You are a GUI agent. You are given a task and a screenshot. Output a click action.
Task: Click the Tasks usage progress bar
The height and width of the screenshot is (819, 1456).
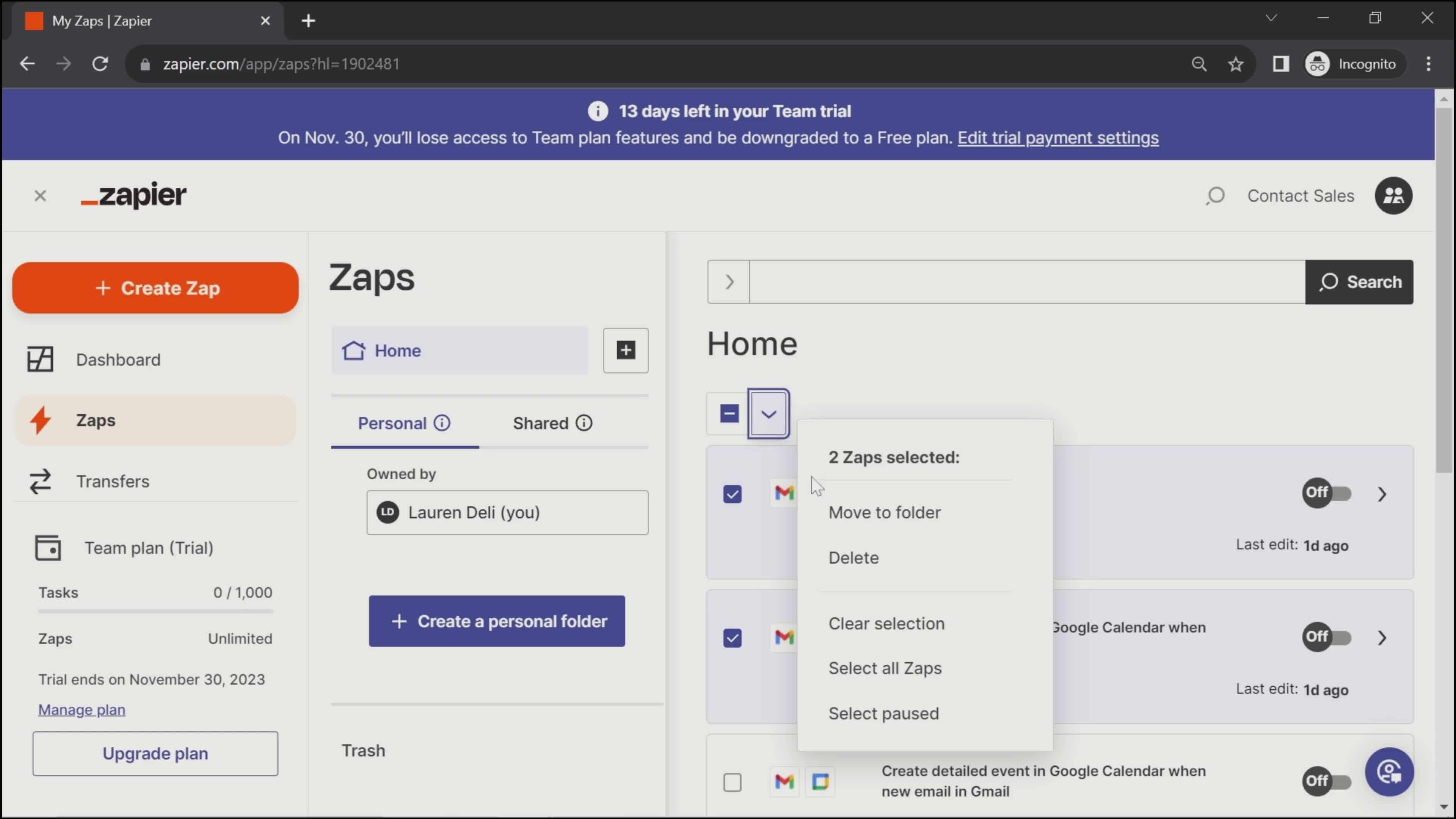pyautogui.click(x=155, y=612)
